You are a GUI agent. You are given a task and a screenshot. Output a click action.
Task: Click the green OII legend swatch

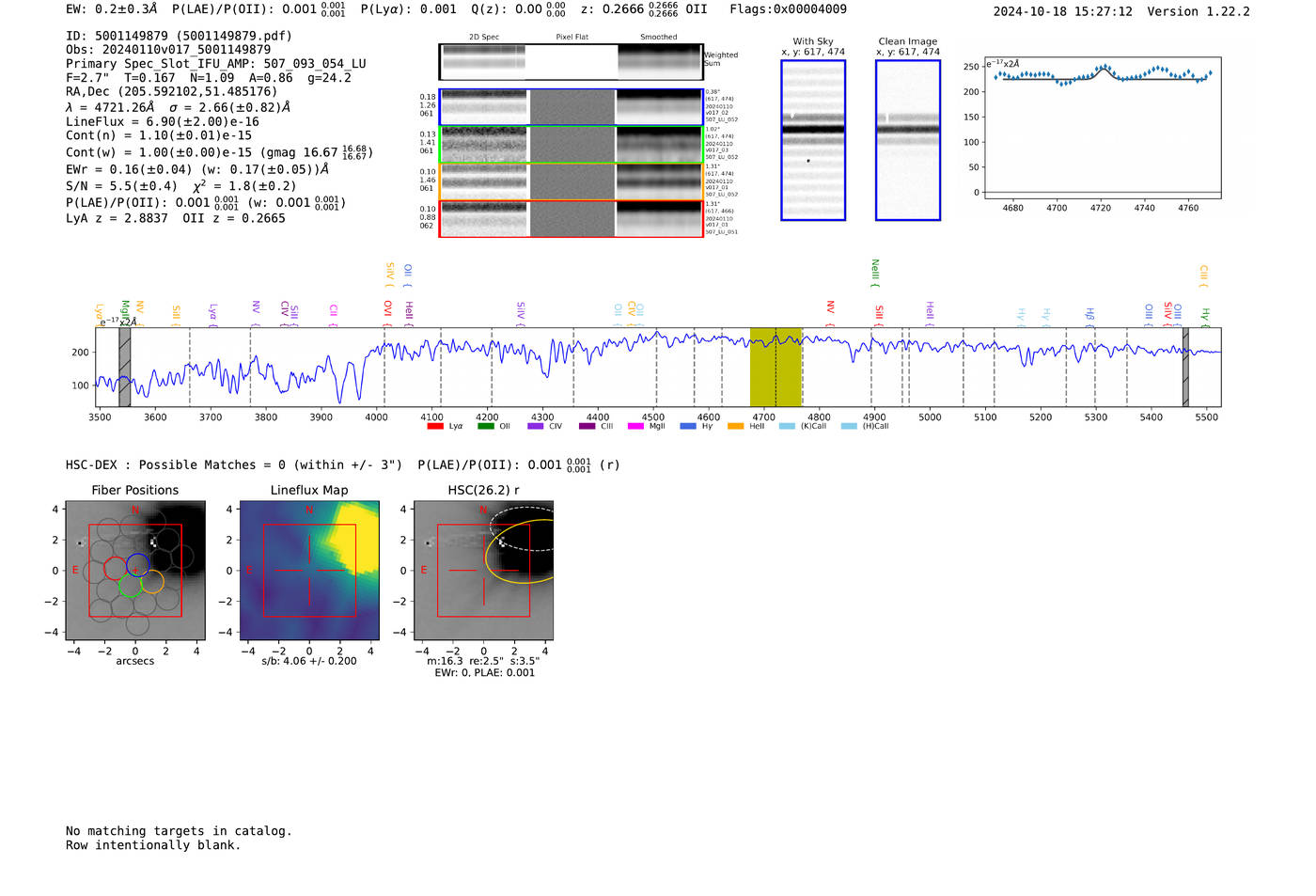tap(485, 427)
